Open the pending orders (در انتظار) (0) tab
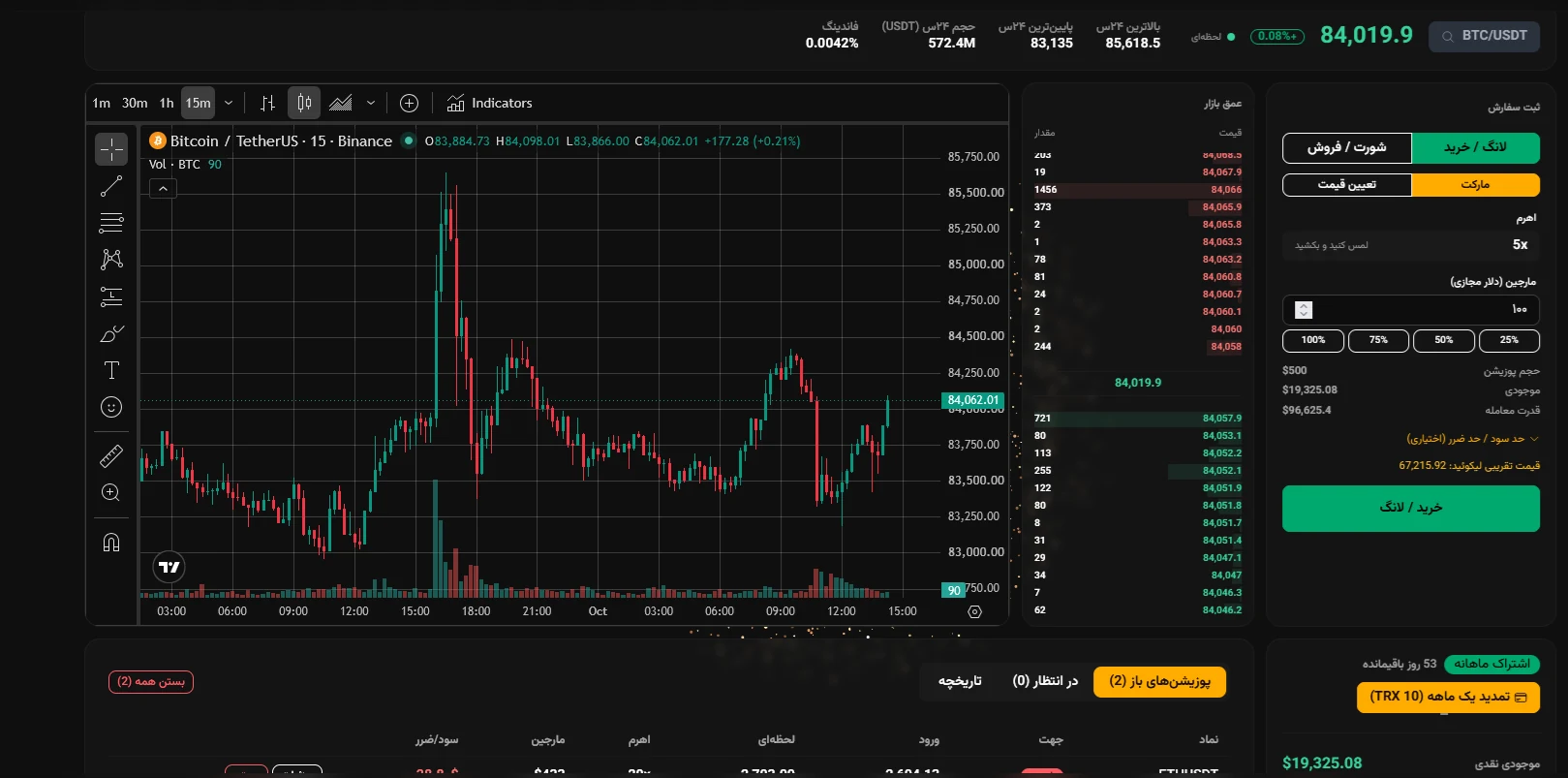Screen dimensions: 1568x778 click(x=1045, y=682)
